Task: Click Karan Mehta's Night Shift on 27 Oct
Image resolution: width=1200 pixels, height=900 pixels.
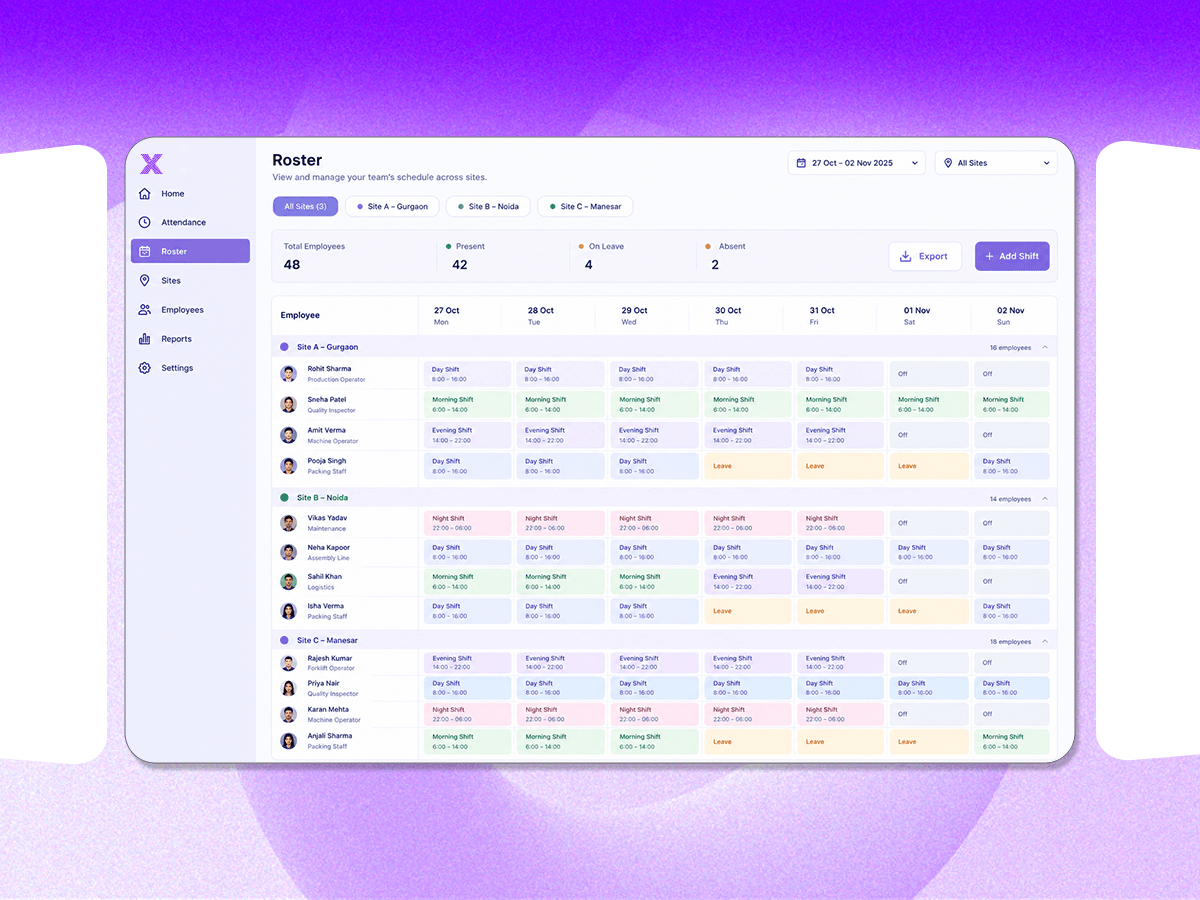Action: [467, 714]
